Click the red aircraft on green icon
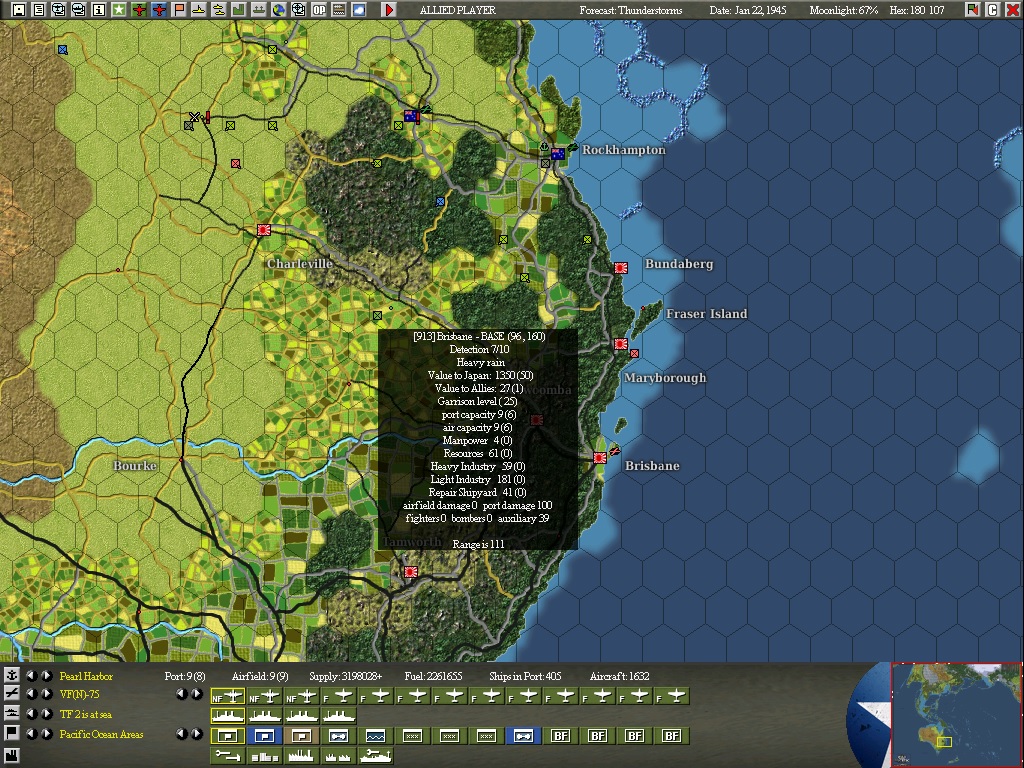 click(x=139, y=10)
